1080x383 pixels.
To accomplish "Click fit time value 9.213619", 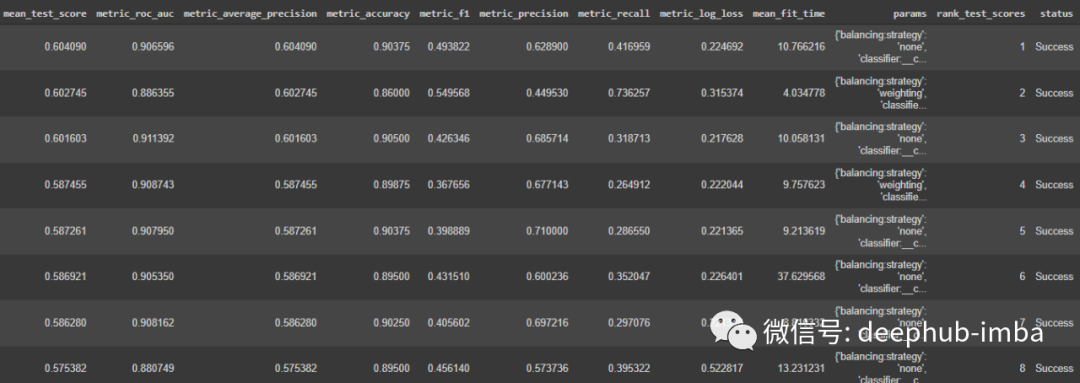I will tap(804, 231).
